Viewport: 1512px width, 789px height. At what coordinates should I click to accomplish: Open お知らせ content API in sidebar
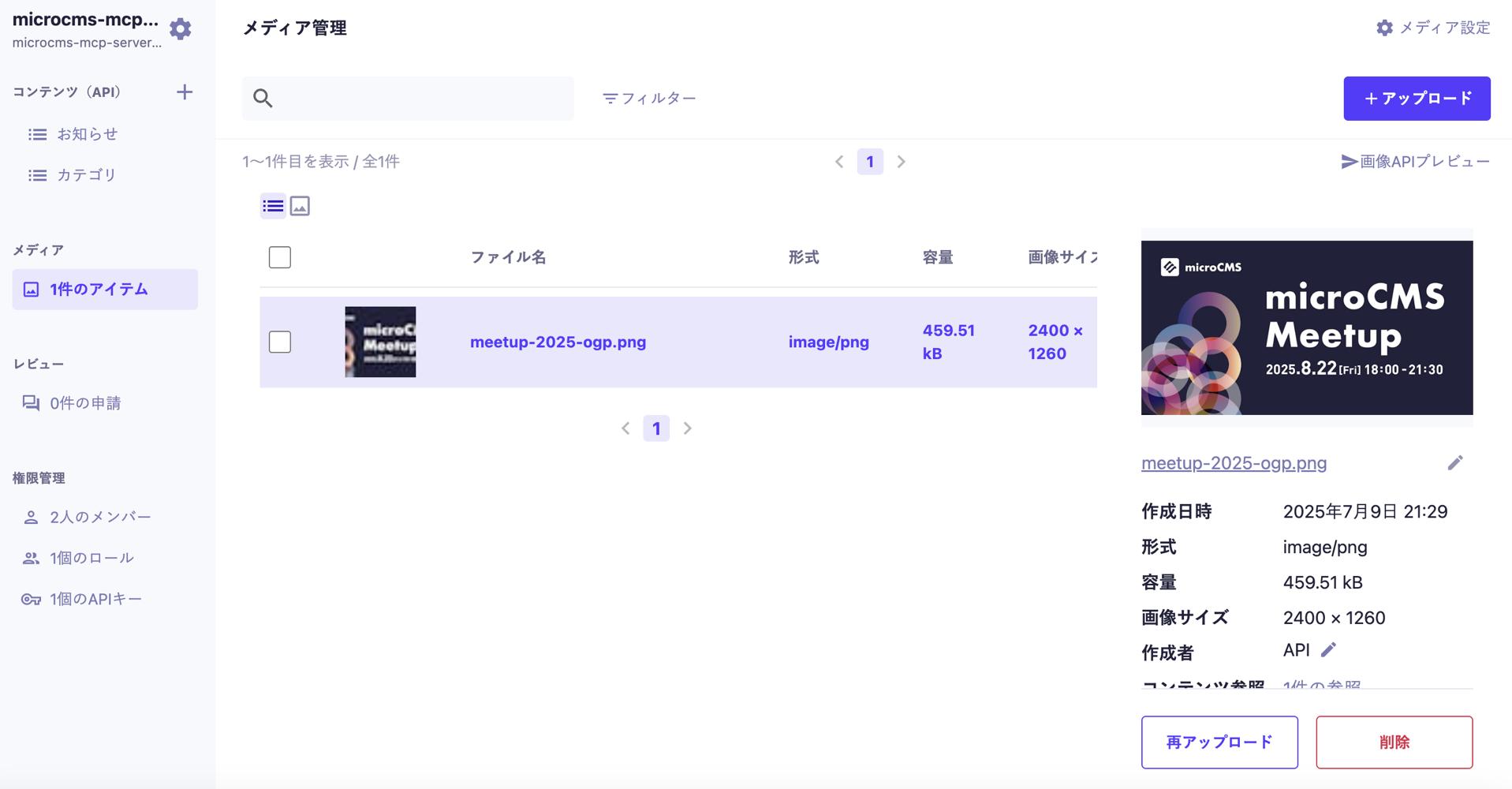click(87, 134)
